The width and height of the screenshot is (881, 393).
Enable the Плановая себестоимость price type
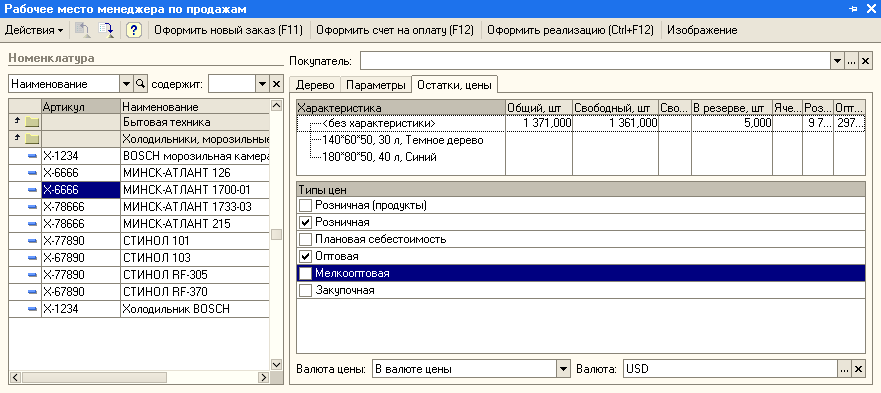305,240
